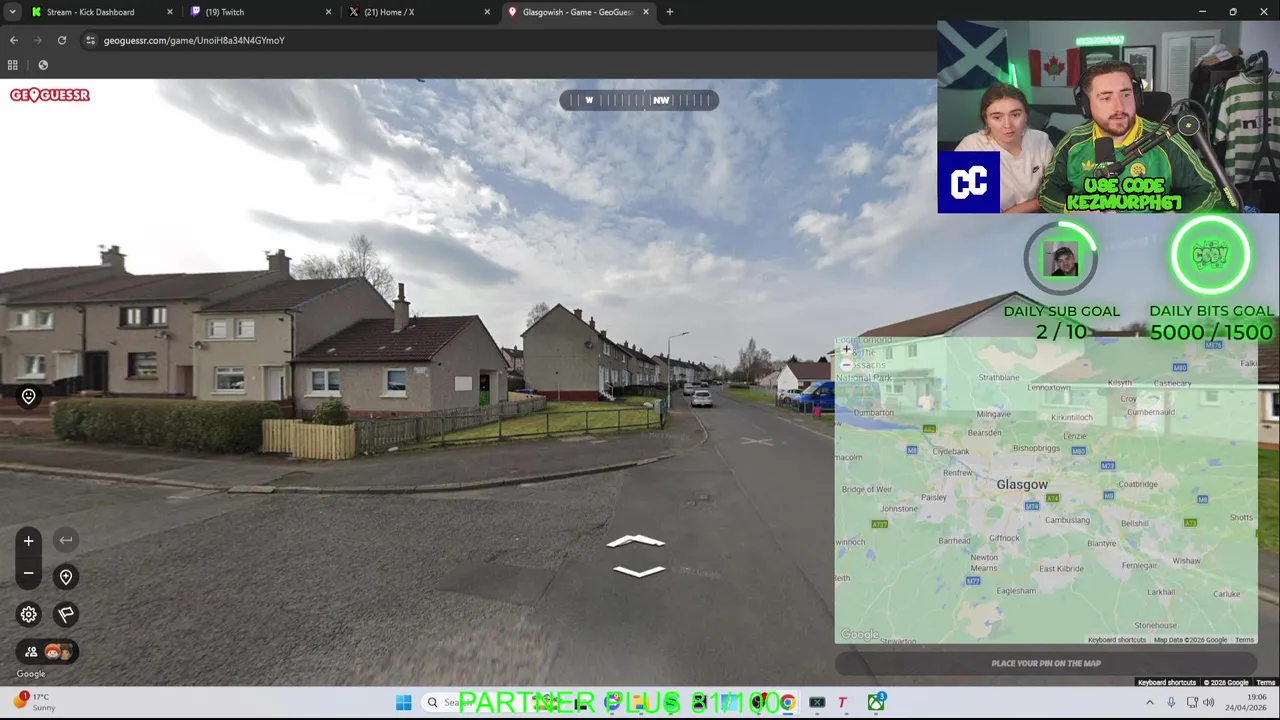Click Dumbarton label on the map

pos(874,412)
